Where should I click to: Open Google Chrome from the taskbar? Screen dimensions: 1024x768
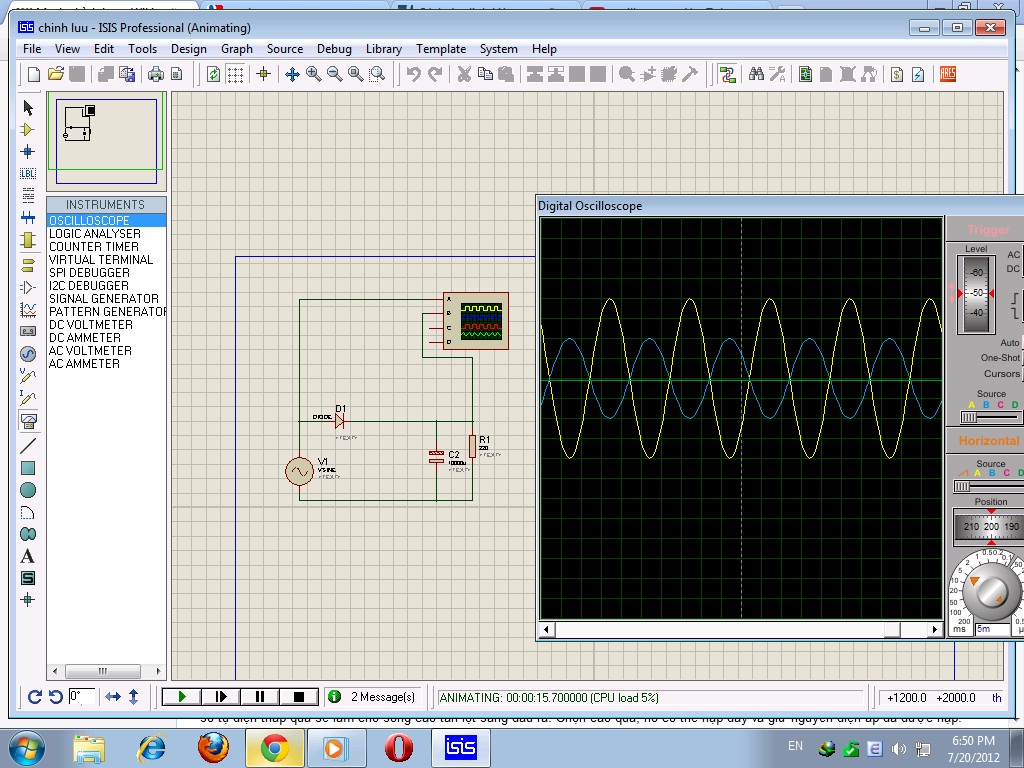click(274, 747)
